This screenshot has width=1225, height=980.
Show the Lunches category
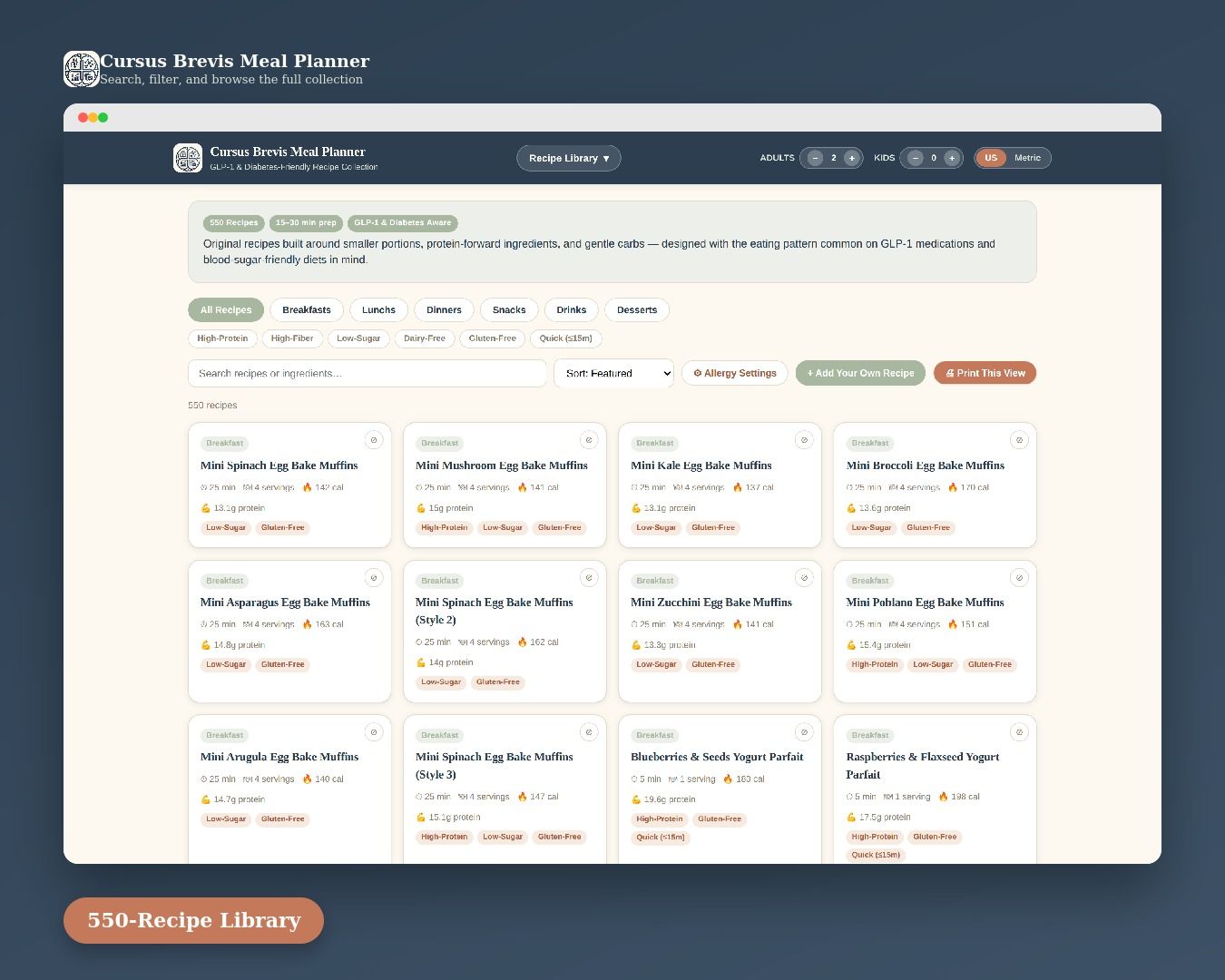(378, 310)
